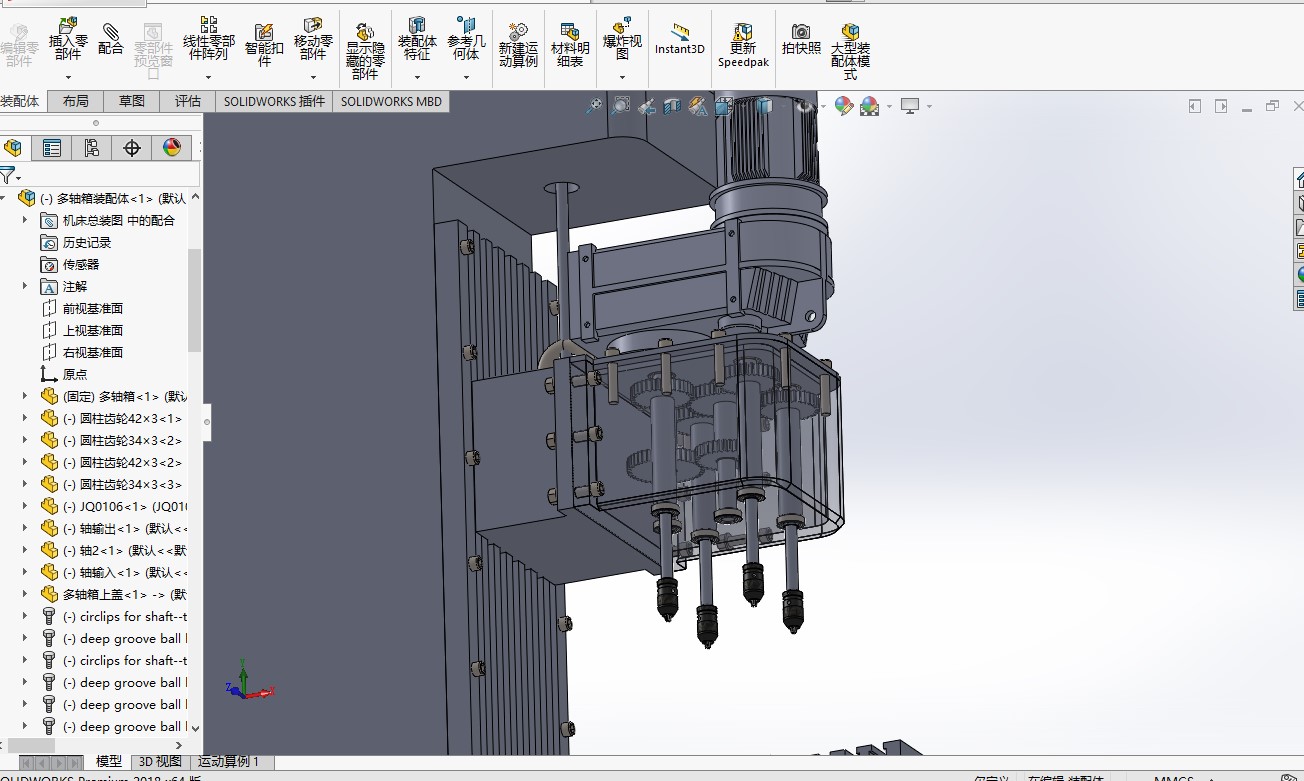
Task: Click Smart Fasteners (智能扣件) icon
Action: pyautogui.click(x=264, y=45)
